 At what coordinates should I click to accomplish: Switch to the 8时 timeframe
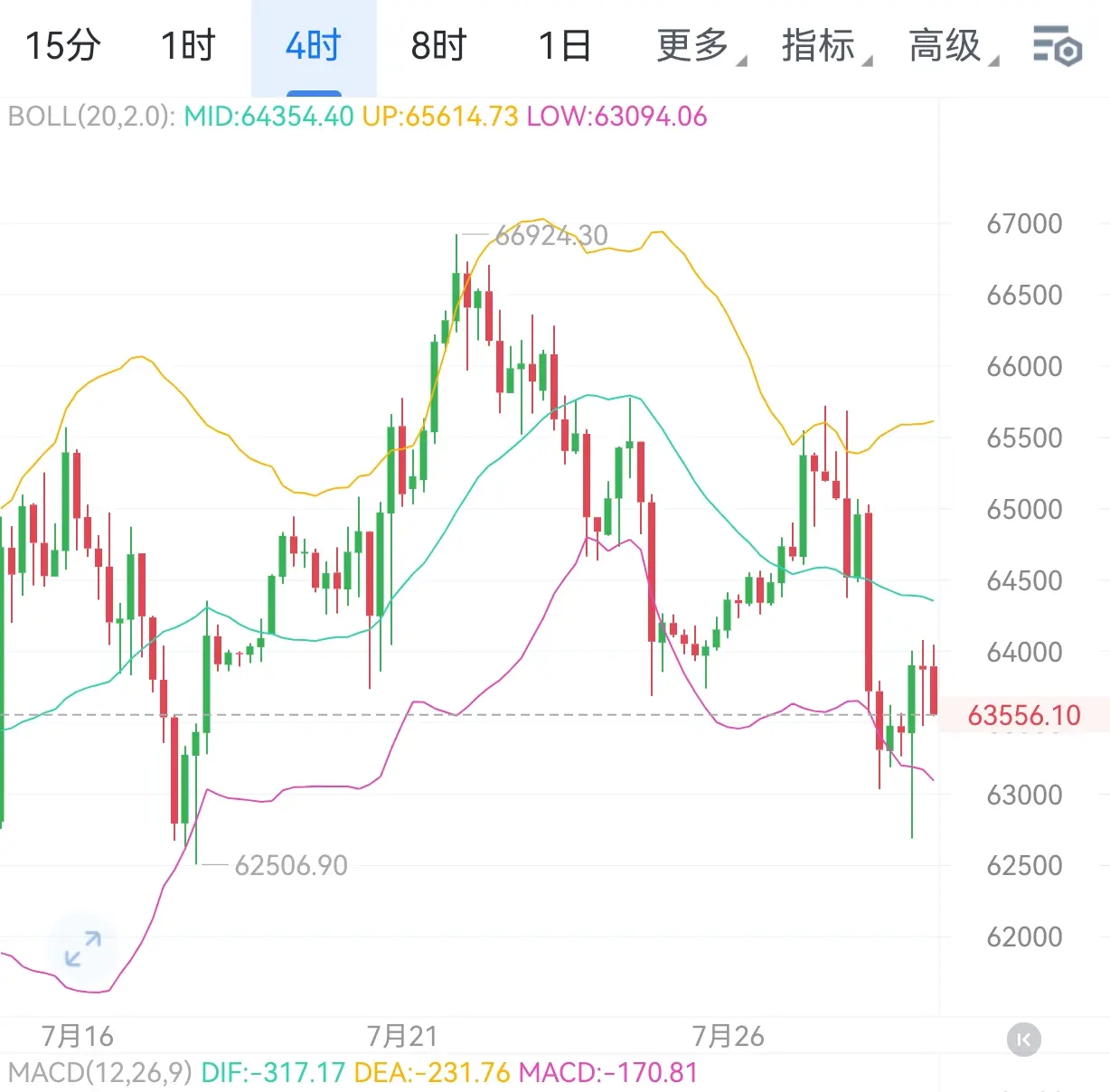[x=439, y=46]
